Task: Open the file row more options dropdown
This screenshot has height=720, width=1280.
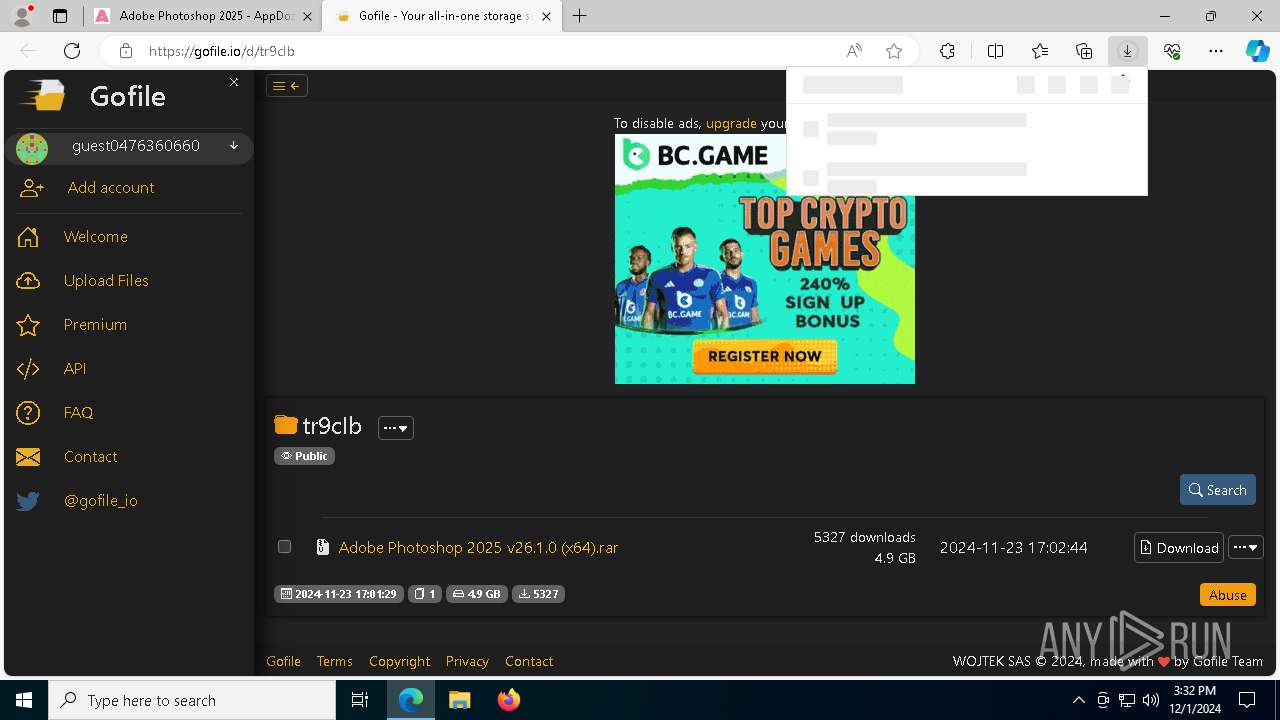Action: (1246, 548)
